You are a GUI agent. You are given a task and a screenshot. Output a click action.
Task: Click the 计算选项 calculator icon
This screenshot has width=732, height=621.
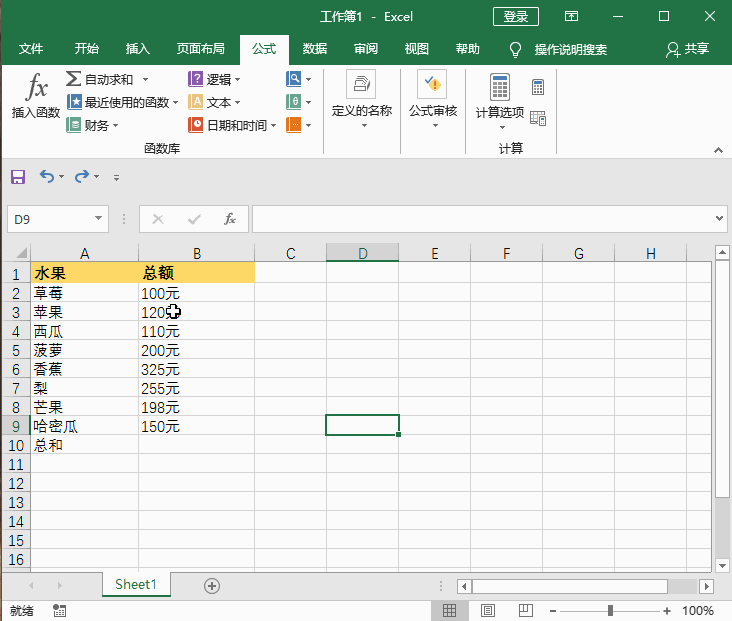click(x=499, y=88)
